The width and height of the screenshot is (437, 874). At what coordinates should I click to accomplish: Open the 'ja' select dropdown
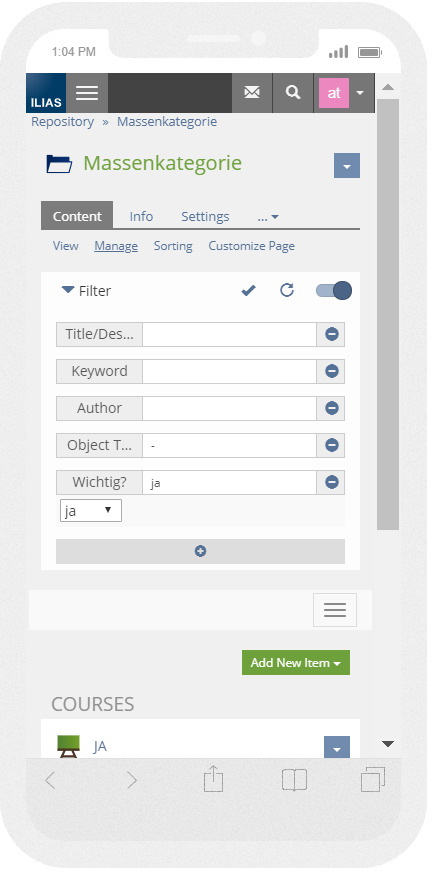[91, 511]
